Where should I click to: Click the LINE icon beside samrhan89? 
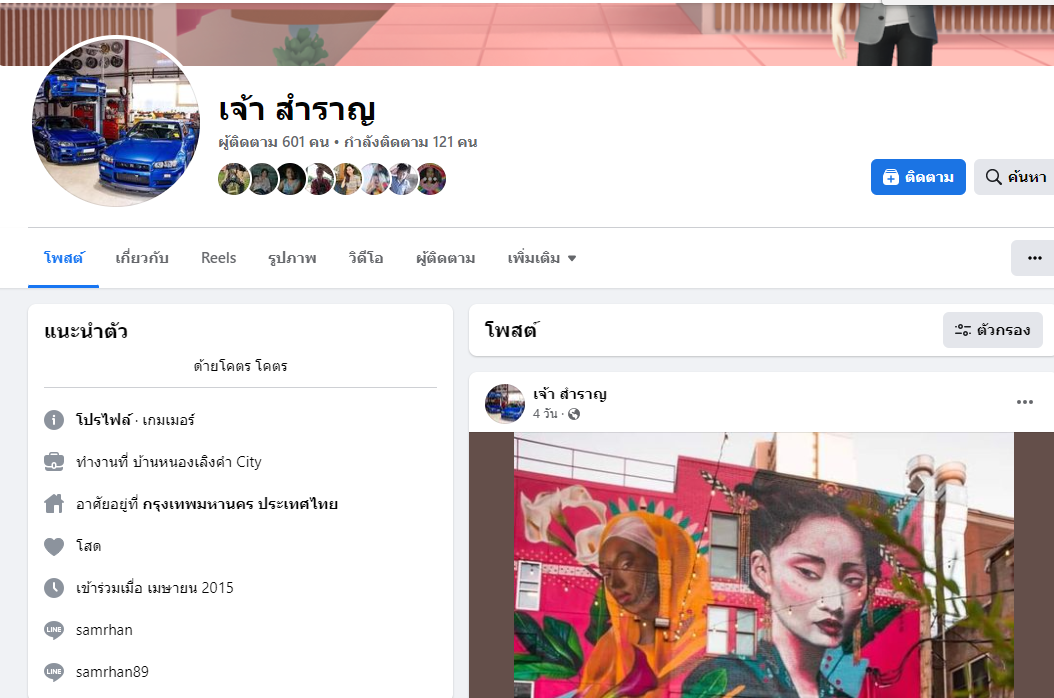[x=54, y=671]
